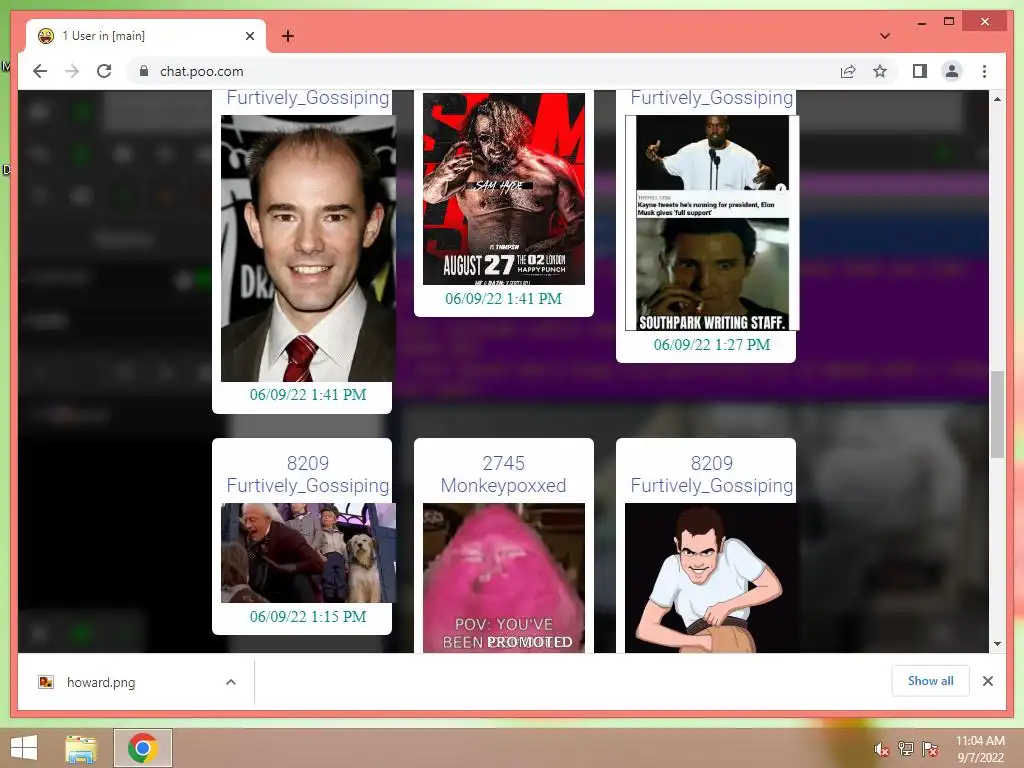Viewport: 1024px width, 768px height.
Task: Click the Furtively_Gossiping name above dog image
Action: (308, 485)
